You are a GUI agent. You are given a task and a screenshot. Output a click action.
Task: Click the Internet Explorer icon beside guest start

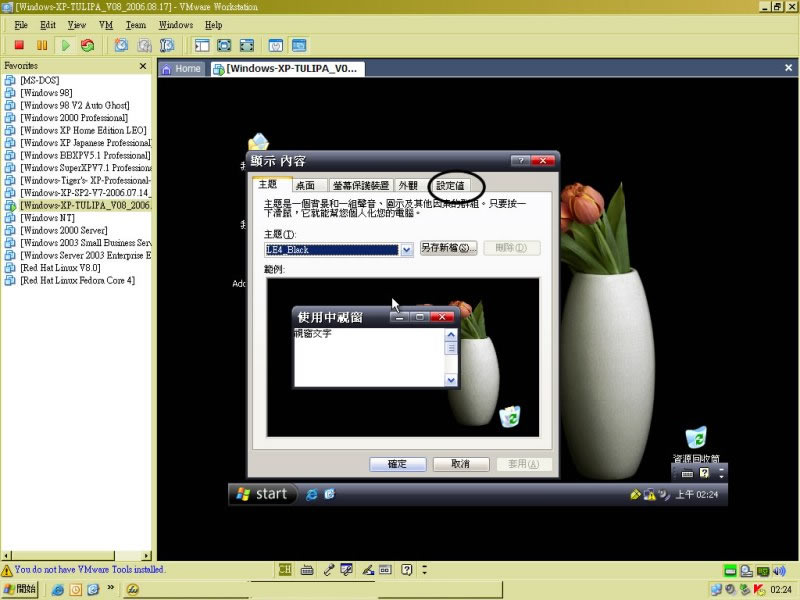pyautogui.click(x=311, y=494)
